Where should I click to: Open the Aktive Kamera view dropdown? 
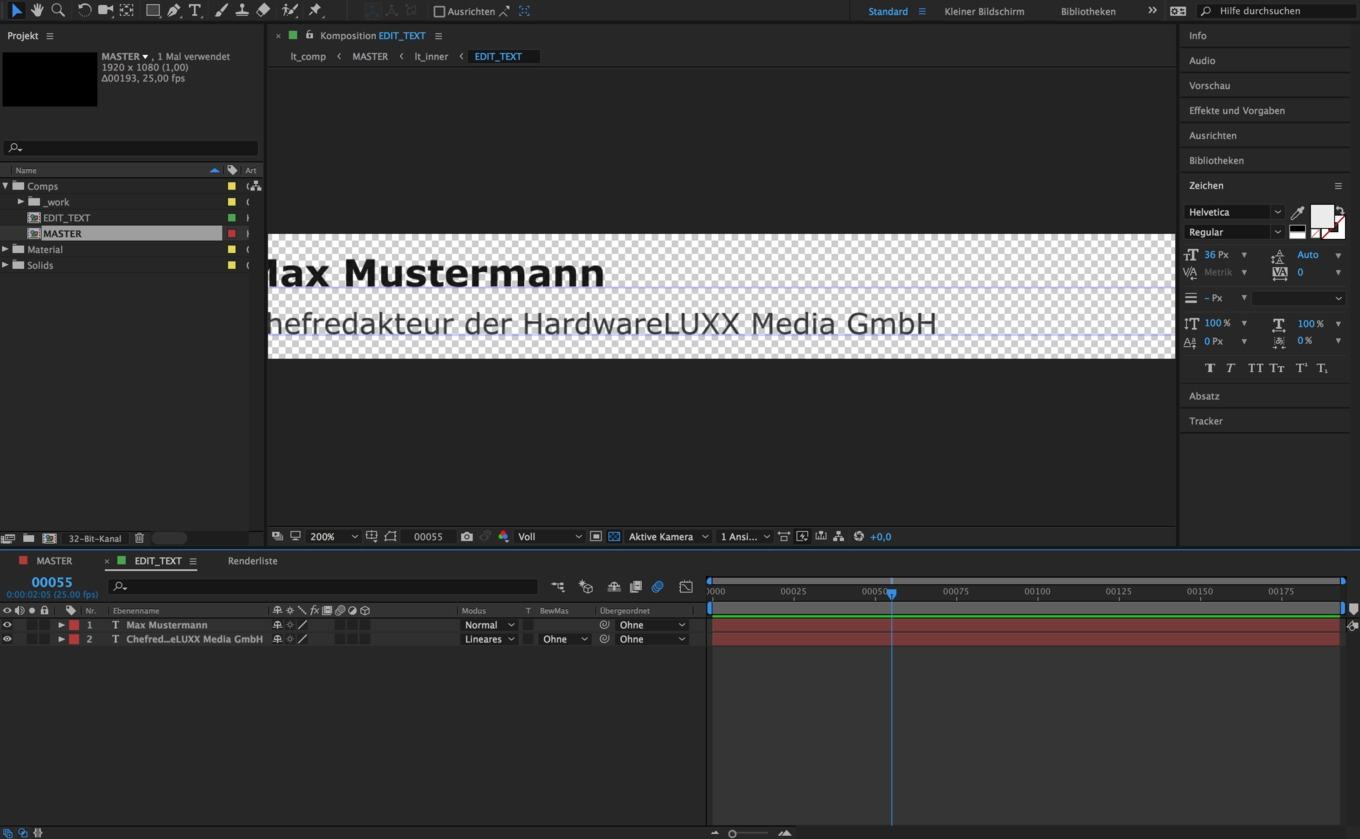pos(668,537)
